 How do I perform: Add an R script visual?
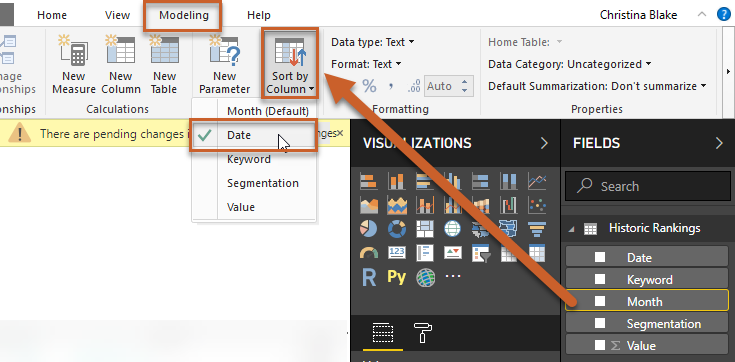click(369, 278)
